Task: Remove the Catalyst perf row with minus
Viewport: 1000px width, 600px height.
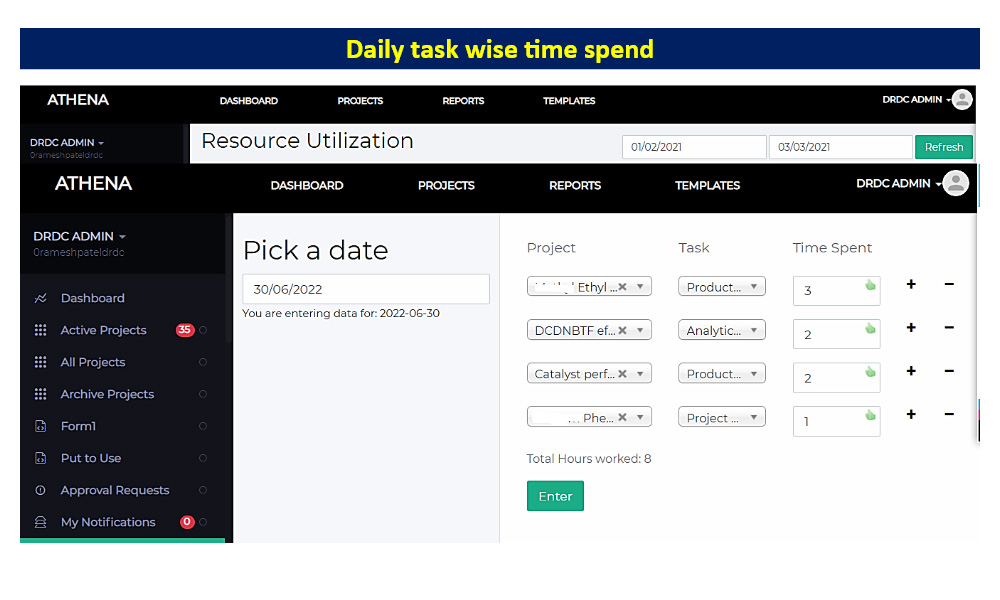Action: click(949, 371)
